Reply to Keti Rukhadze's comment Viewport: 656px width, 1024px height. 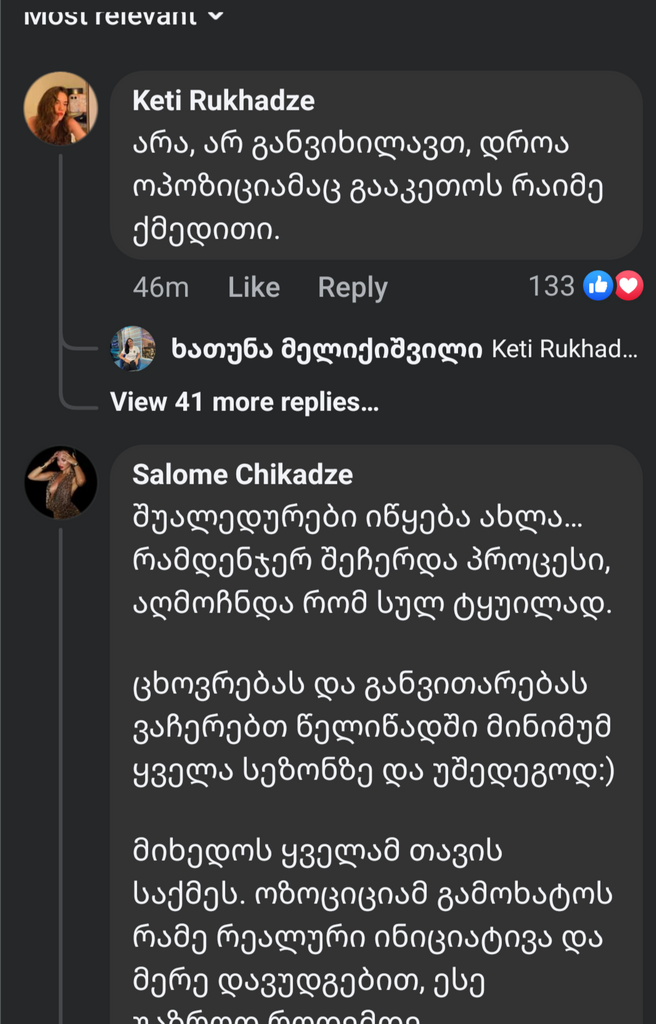pyautogui.click(x=352, y=287)
